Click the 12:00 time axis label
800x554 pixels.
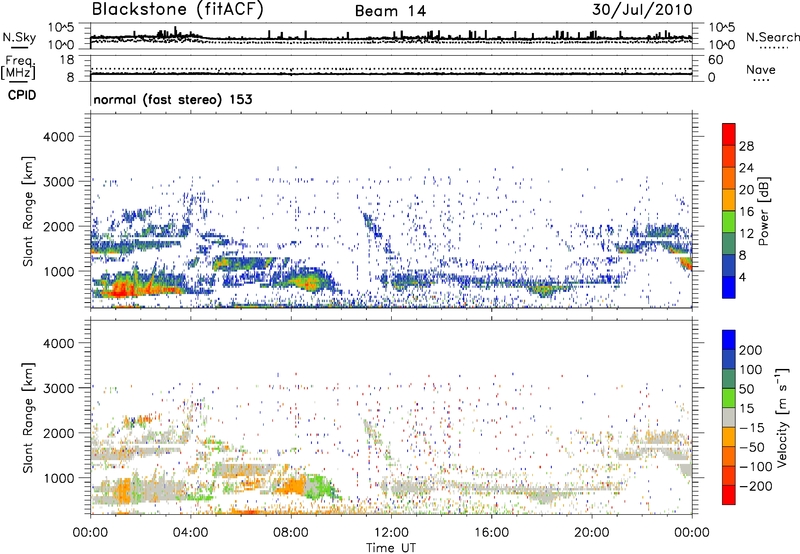[x=391, y=533]
